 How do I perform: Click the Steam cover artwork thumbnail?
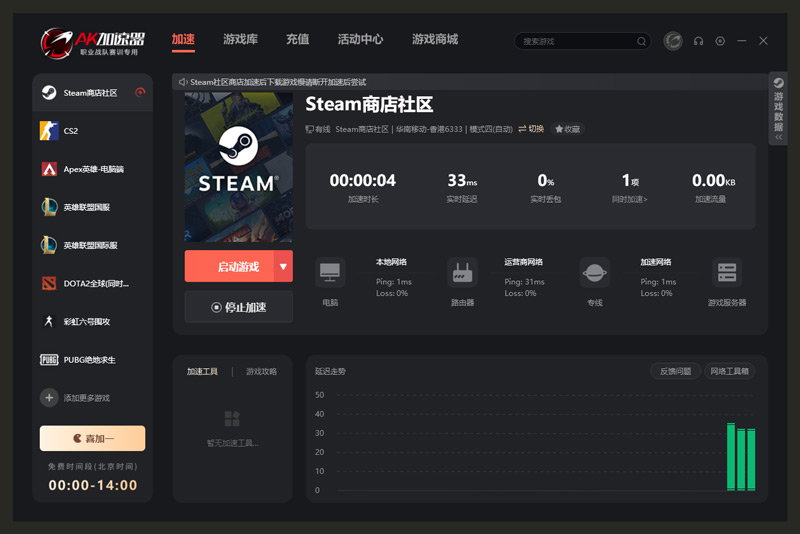239,167
